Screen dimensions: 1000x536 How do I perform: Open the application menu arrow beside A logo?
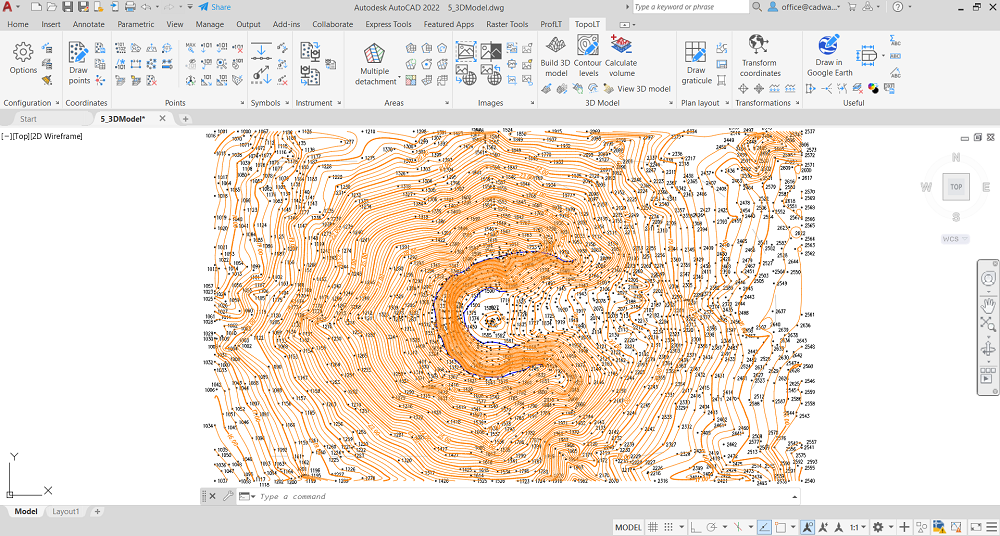[x=18, y=7]
